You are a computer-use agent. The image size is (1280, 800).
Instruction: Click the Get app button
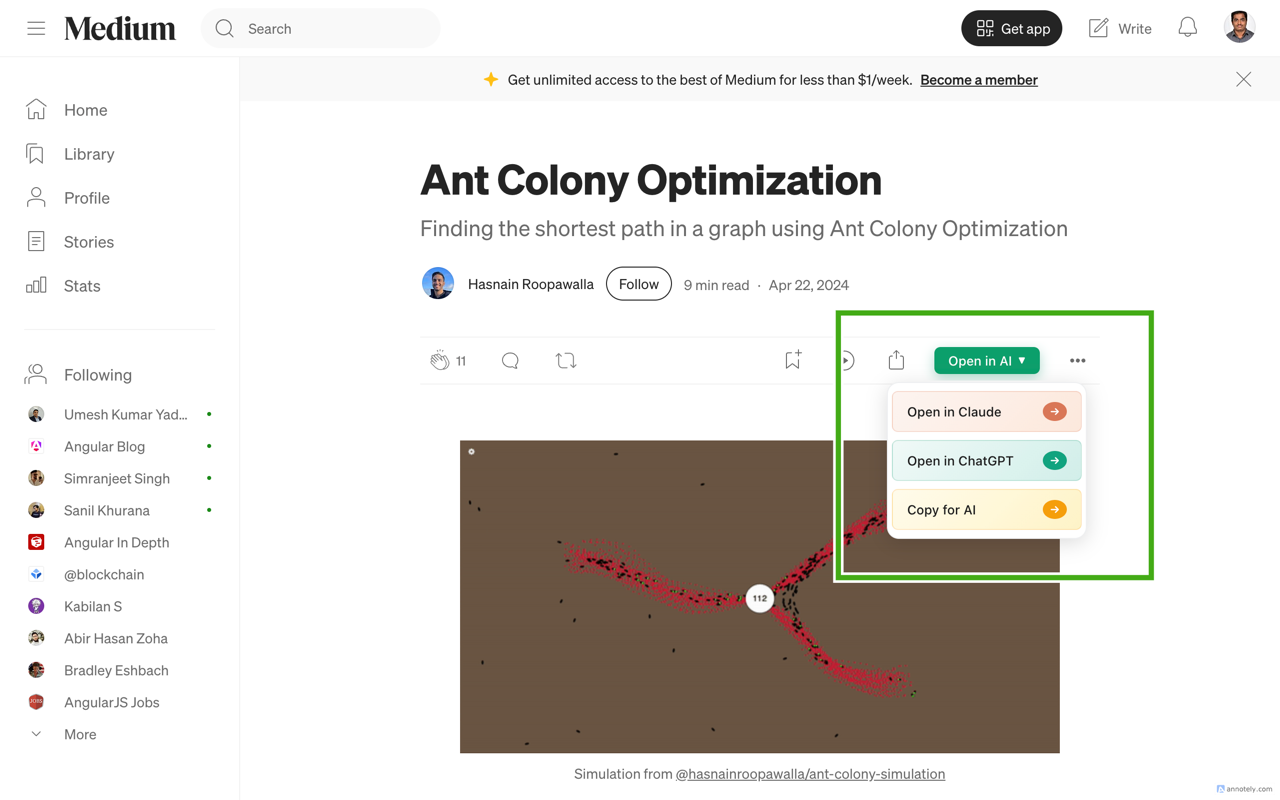tap(1012, 28)
